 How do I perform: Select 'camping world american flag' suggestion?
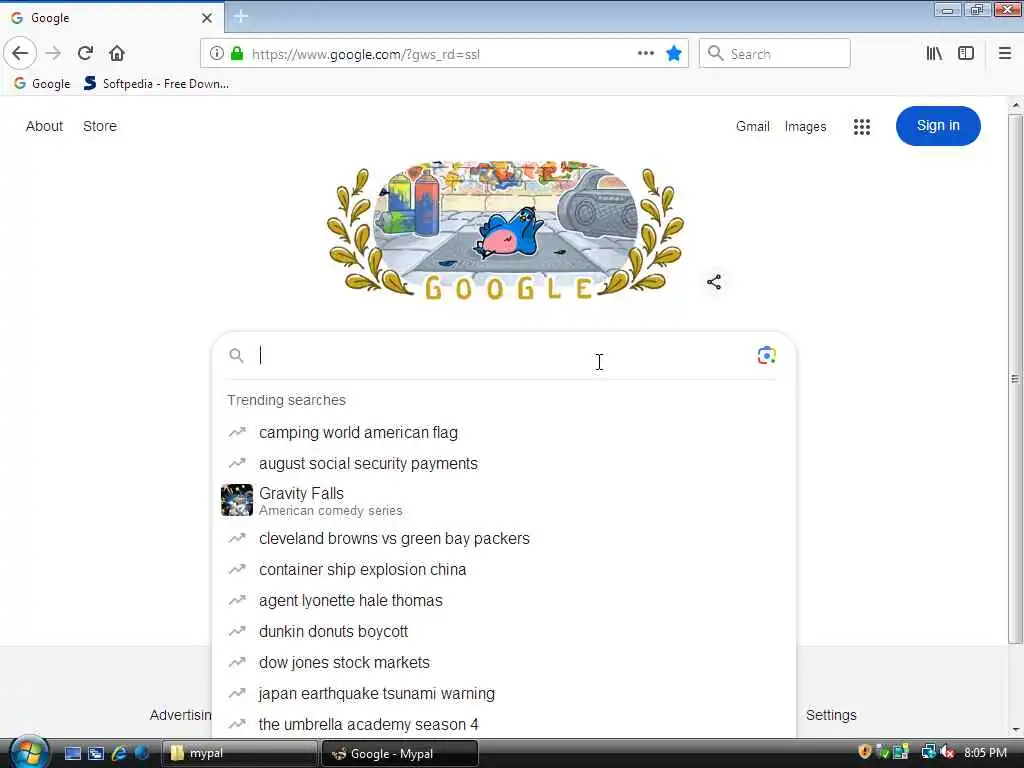[504, 432]
